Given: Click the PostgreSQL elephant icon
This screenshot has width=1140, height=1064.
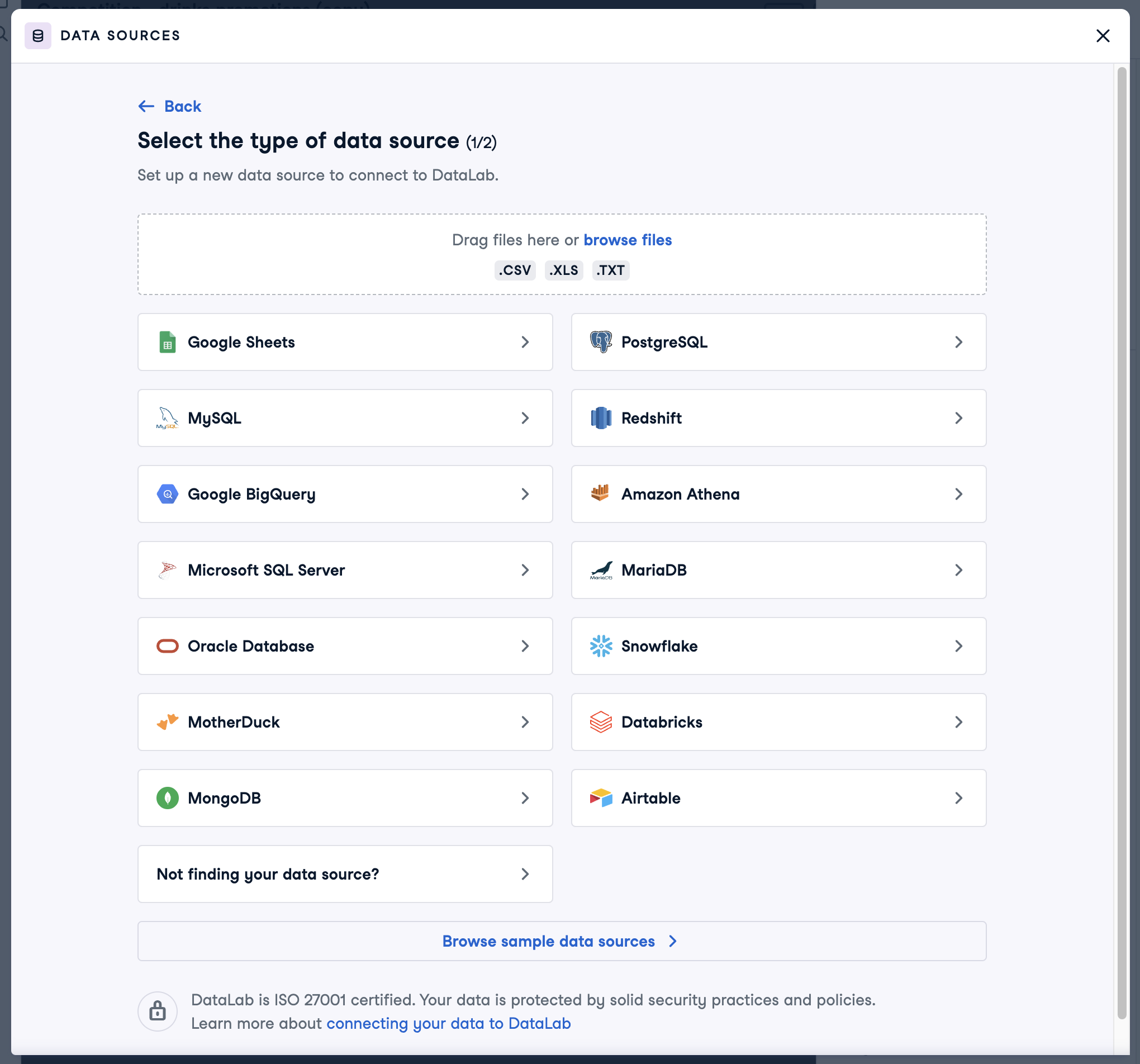Looking at the screenshot, I should click(601, 343).
